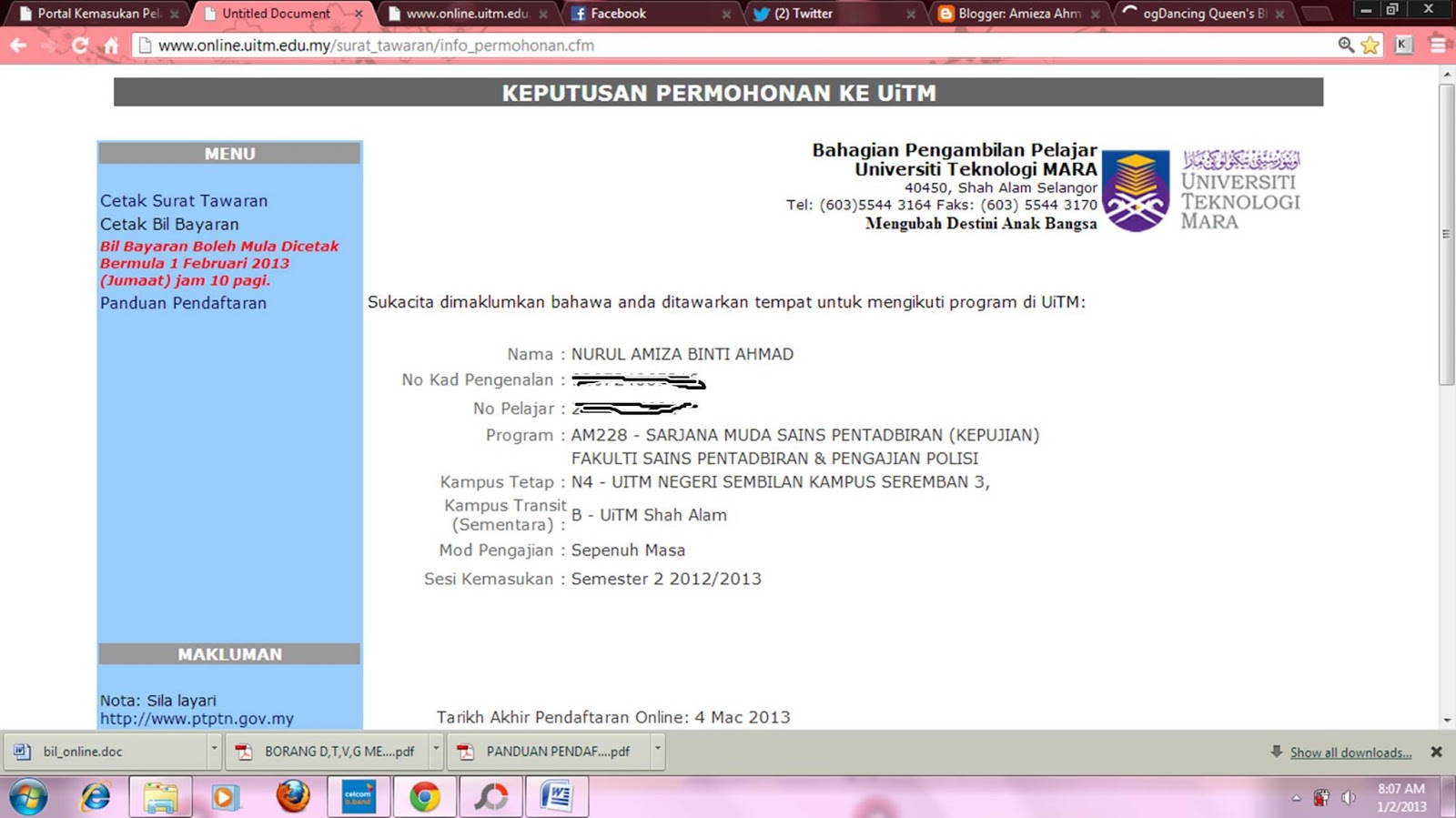The image size is (1456, 818).
Task: Click the browser Back arrow
Action: coord(18,45)
